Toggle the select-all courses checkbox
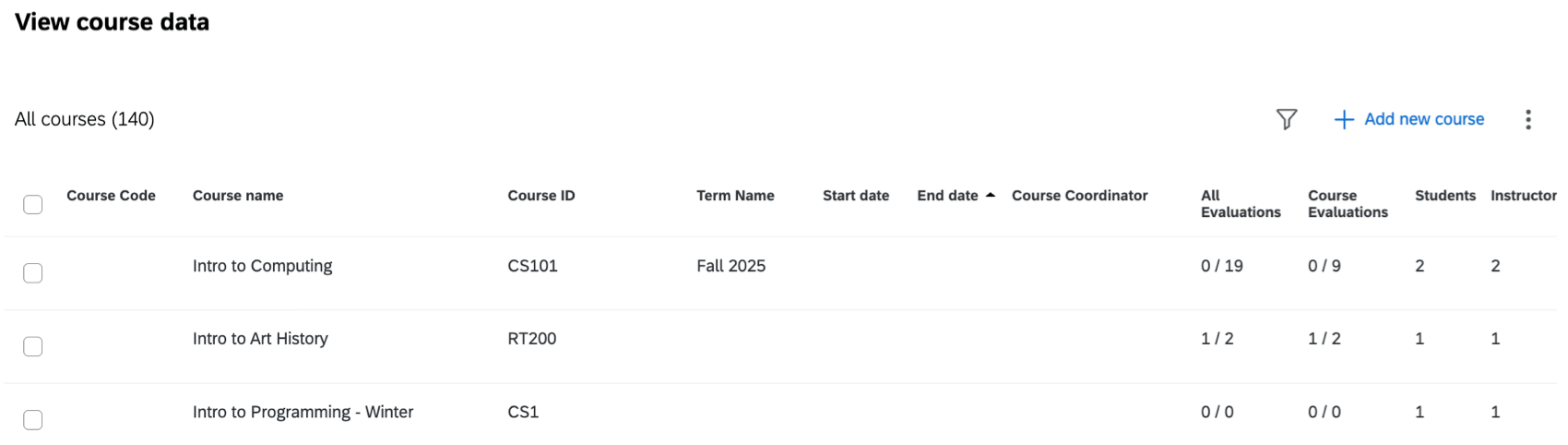 pyautogui.click(x=33, y=204)
